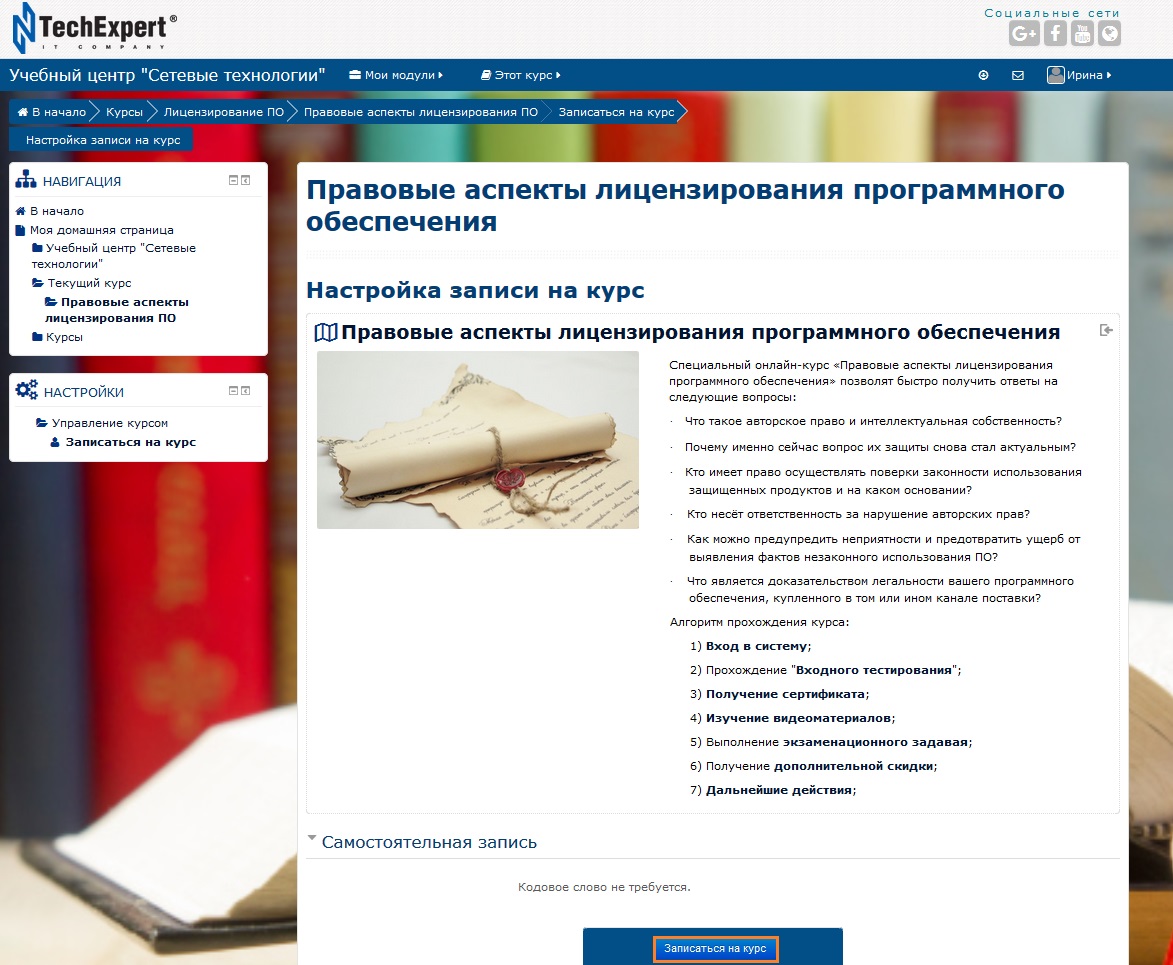Viewport: 1173px width, 965px height.
Task: Click the scroll parchment course image
Action: [x=478, y=440]
